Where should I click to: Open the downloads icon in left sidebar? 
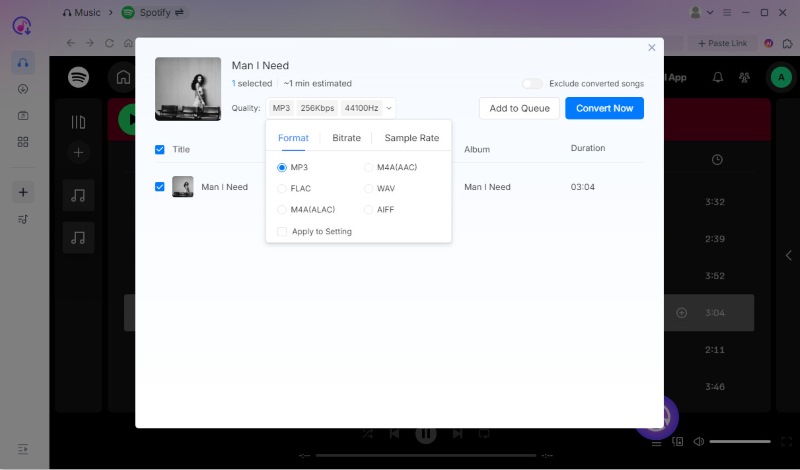point(23,89)
